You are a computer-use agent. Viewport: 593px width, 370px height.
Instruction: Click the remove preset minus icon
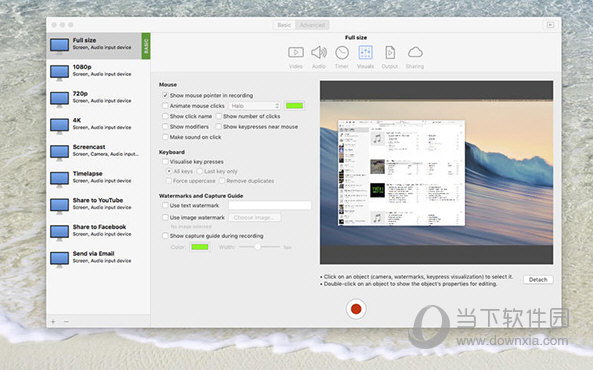(x=66, y=322)
